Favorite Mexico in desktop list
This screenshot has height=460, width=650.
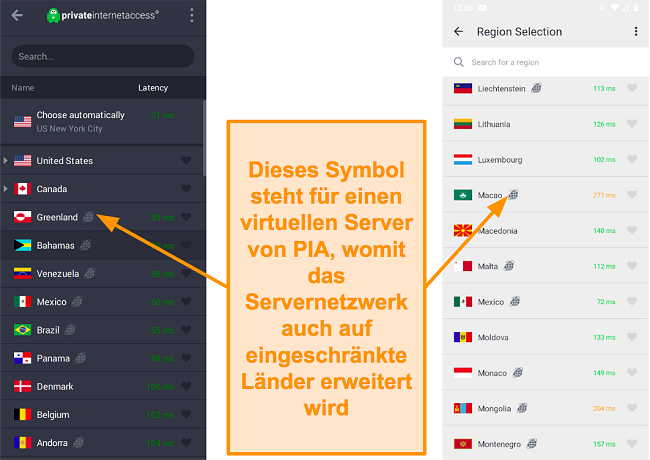pyautogui.click(x=187, y=301)
